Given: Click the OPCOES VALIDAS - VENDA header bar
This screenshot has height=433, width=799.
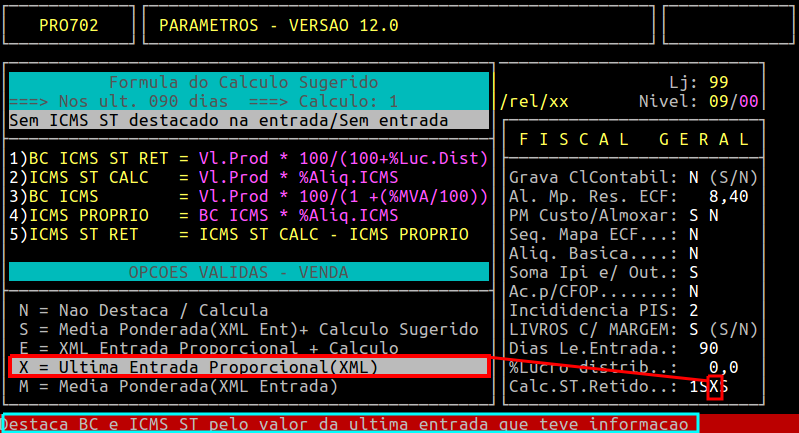Looking at the screenshot, I should tap(248, 273).
